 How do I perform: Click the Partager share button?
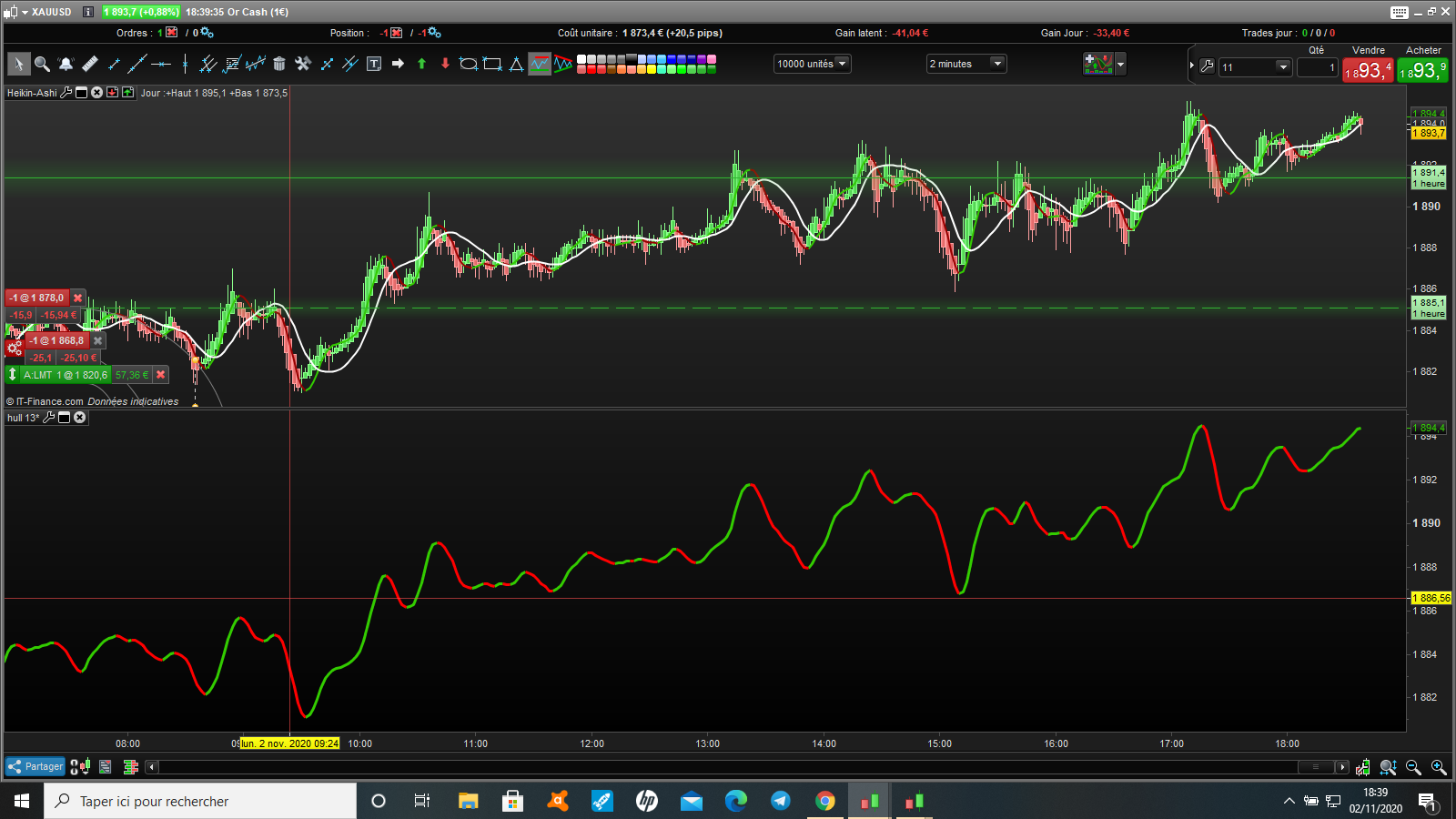[x=35, y=766]
